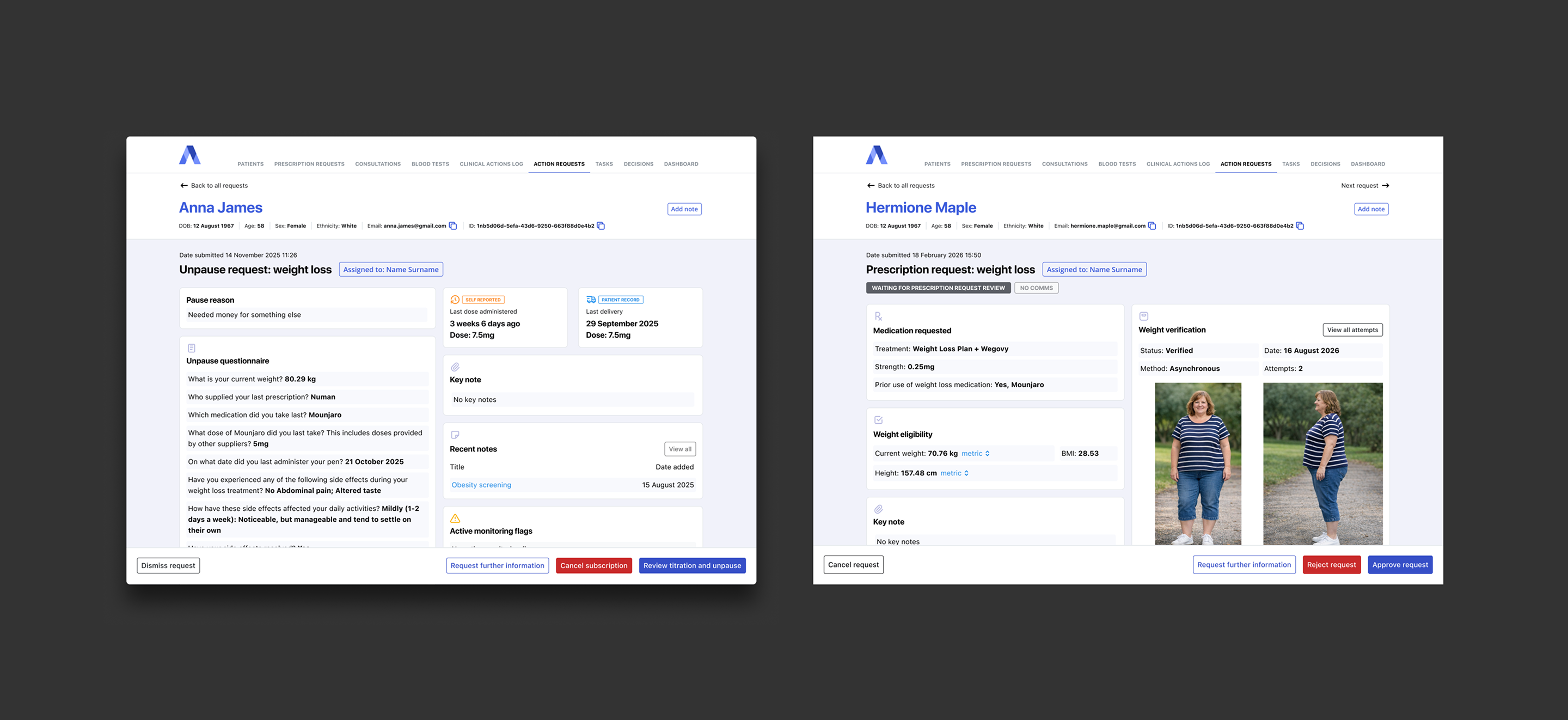Click the Next request arrow icon
This screenshot has width=1568, height=720.
coord(1386,186)
